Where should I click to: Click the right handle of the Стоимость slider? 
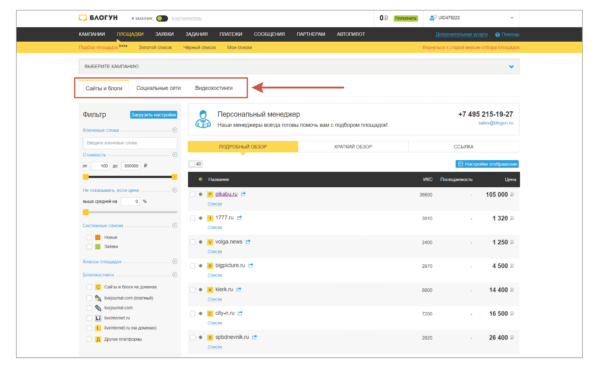(x=174, y=177)
